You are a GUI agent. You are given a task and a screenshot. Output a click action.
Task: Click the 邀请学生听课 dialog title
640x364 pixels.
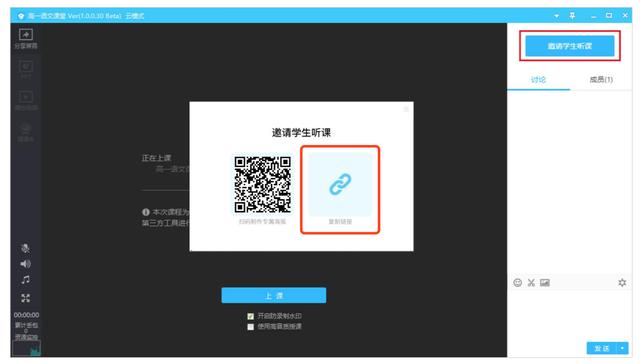tap(301, 133)
